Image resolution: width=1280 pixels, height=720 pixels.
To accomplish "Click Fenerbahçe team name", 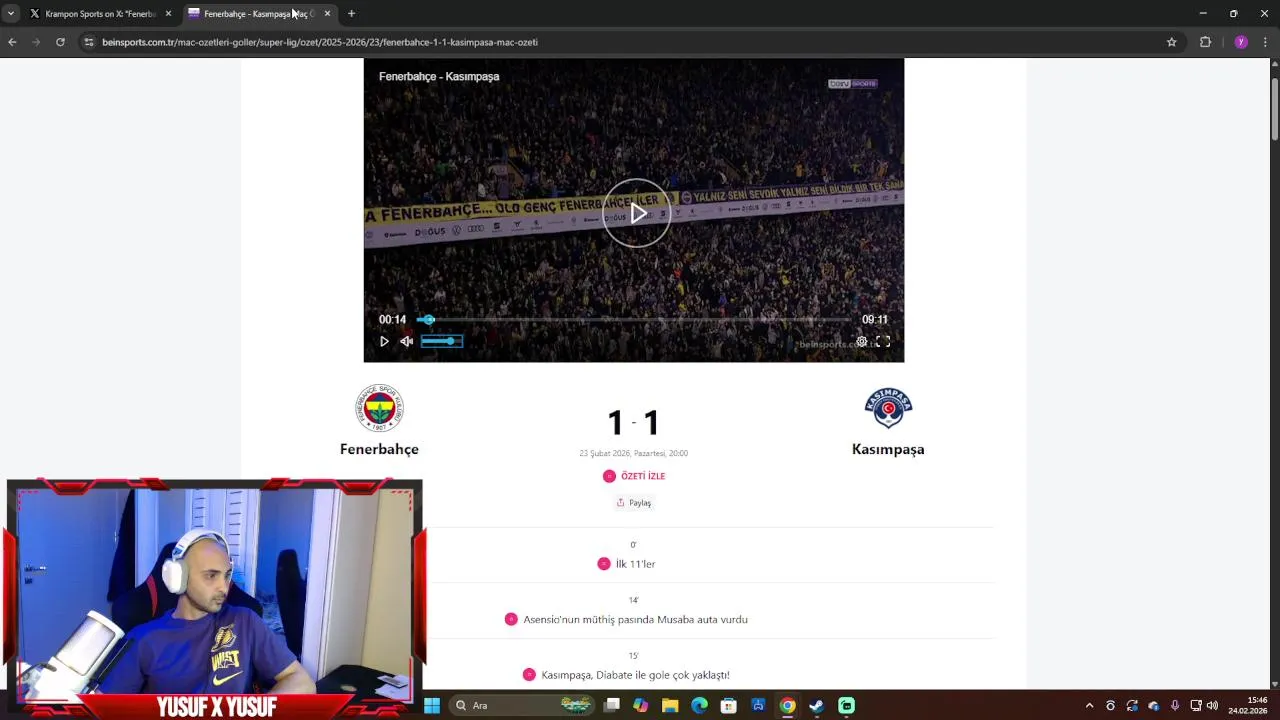I will (x=379, y=449).
